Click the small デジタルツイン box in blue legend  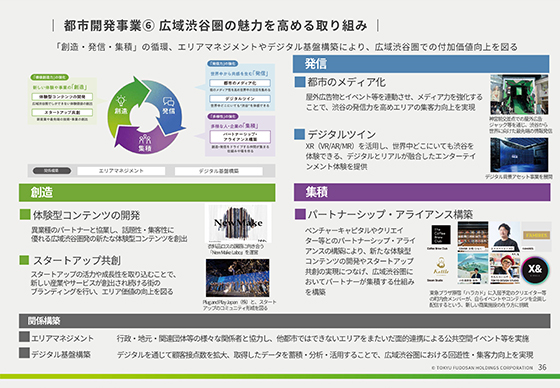point(240,99)
